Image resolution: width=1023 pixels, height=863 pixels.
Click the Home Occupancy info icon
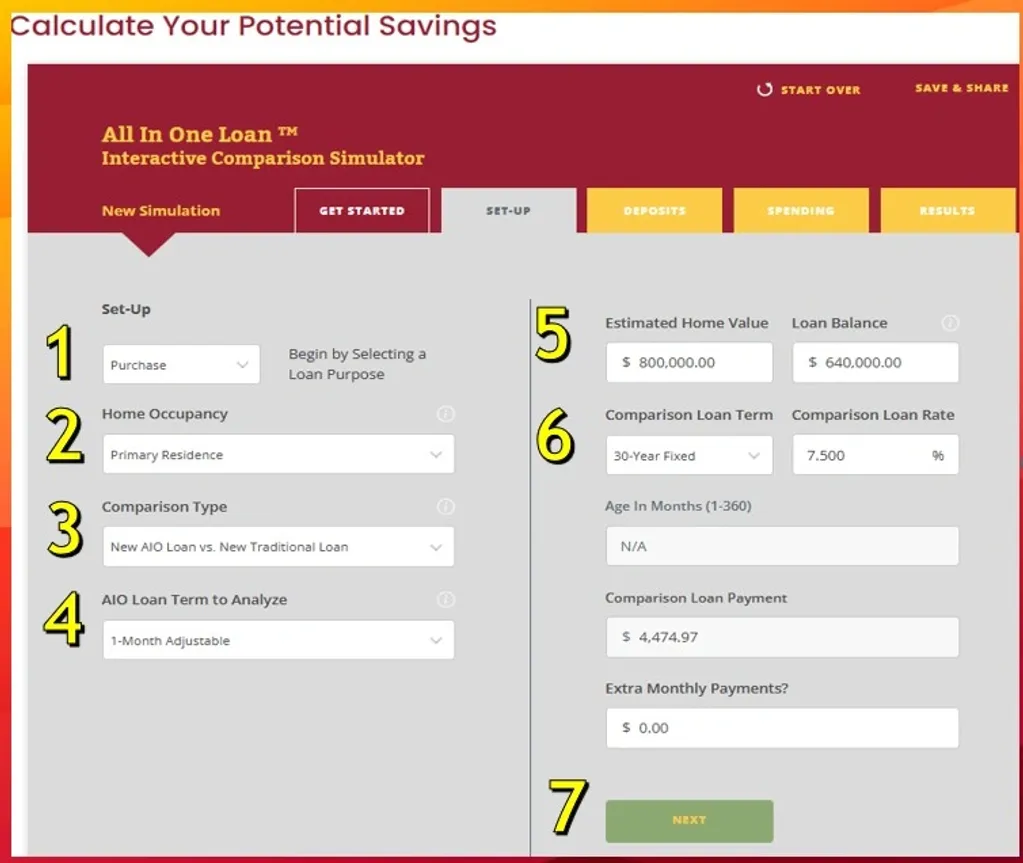[446, 413]
